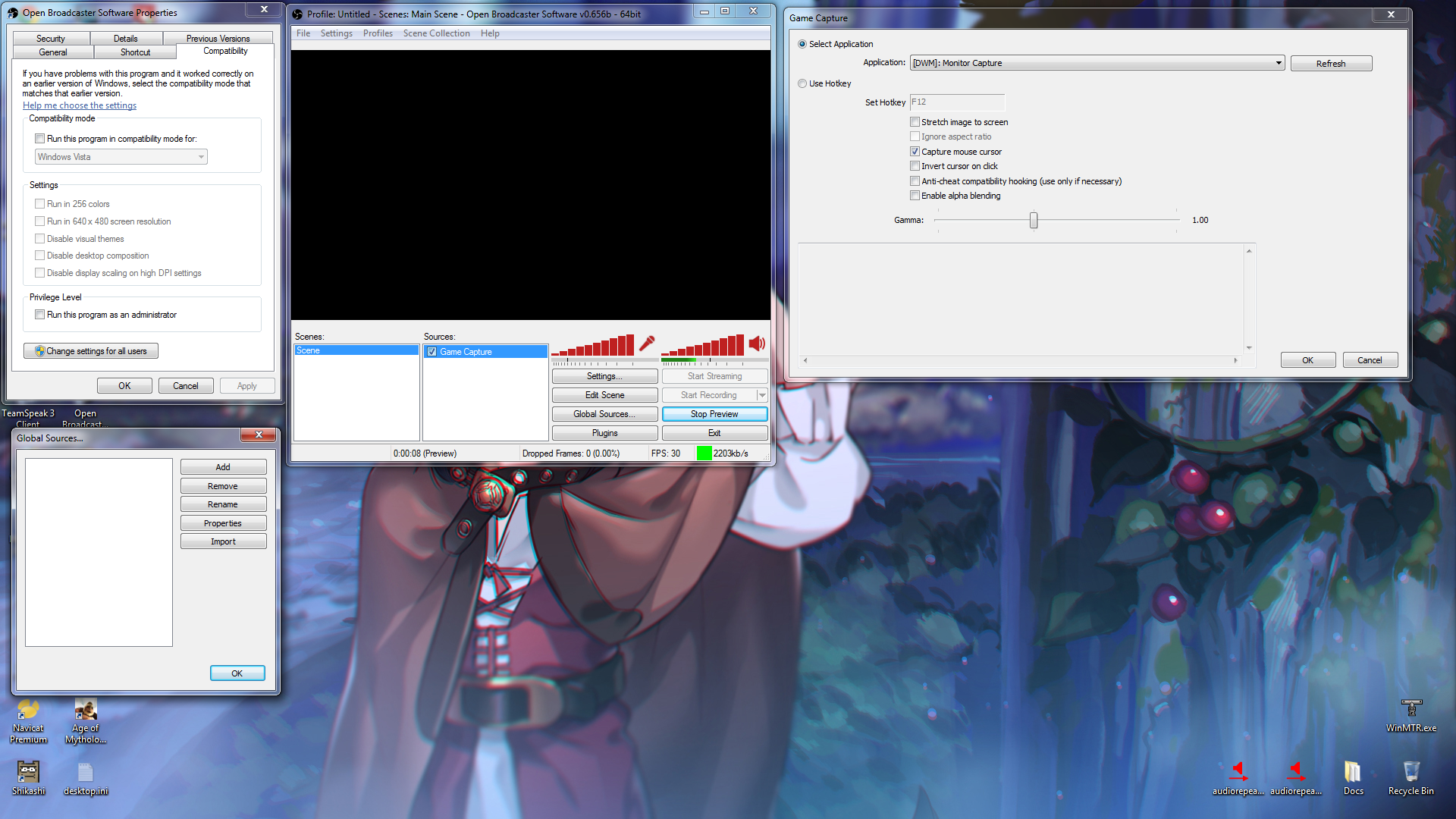The image size is (1456, 819).
Task: Toggle the Game Capture source checkbox
Action: coord(431,352)
